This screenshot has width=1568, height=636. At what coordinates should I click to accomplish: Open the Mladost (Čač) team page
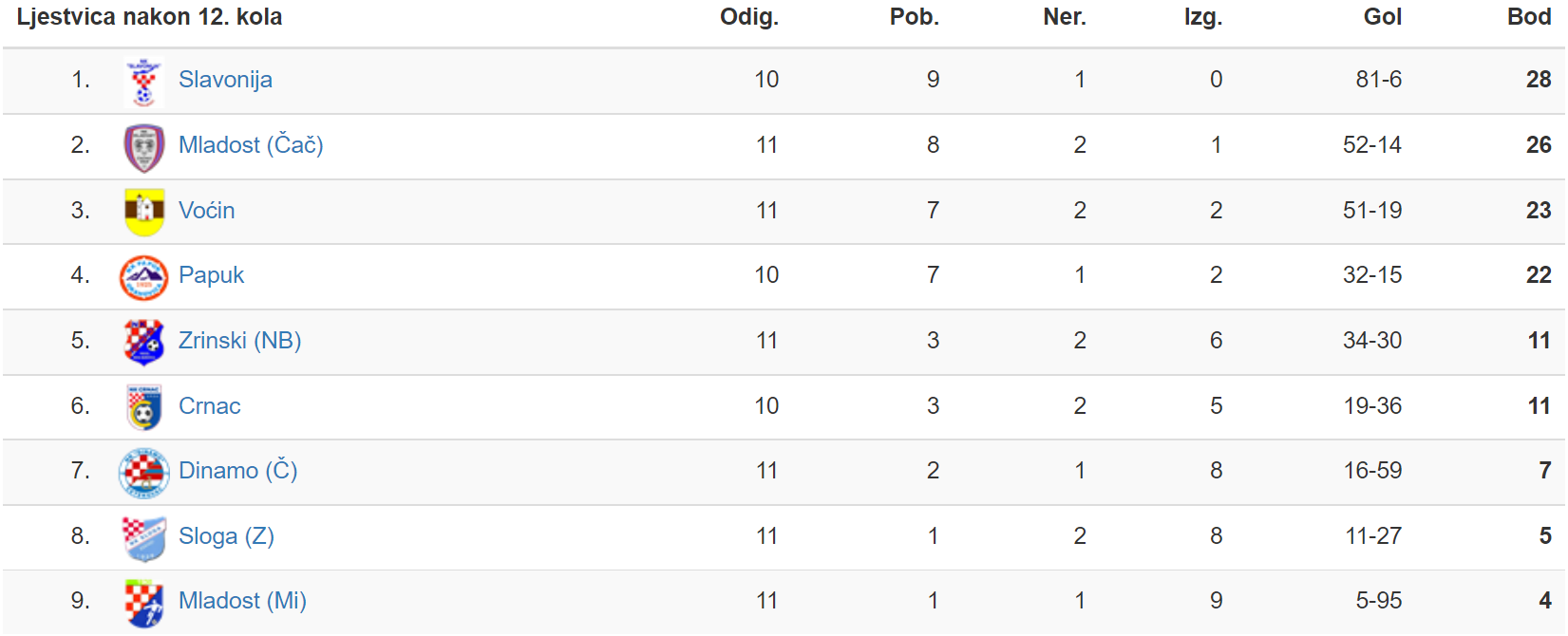[x=251, y=144]
